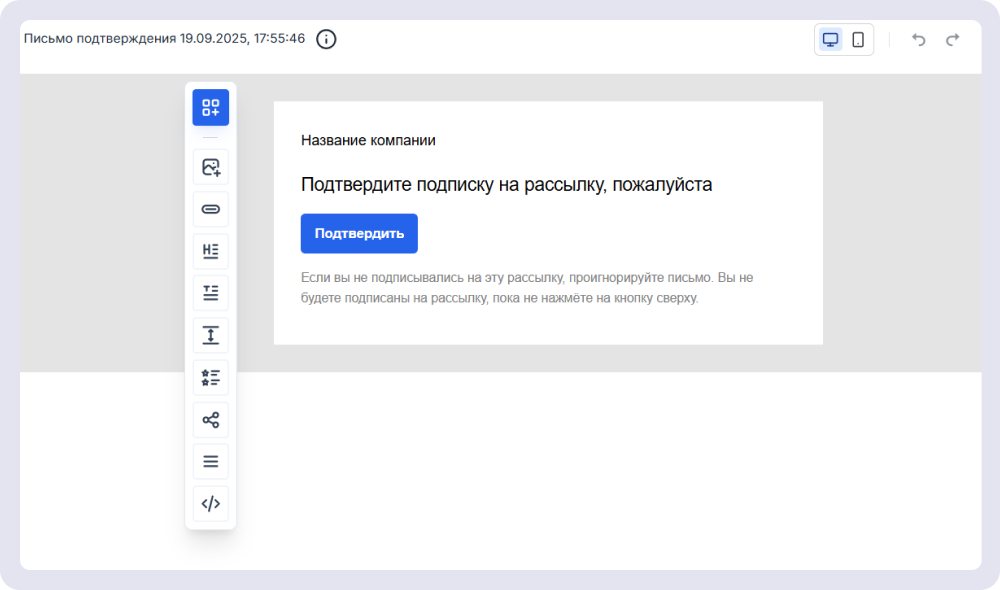Open the HTML code block tool
Viewport: 1000px width, 590px height.
click(x=210, y=503)
